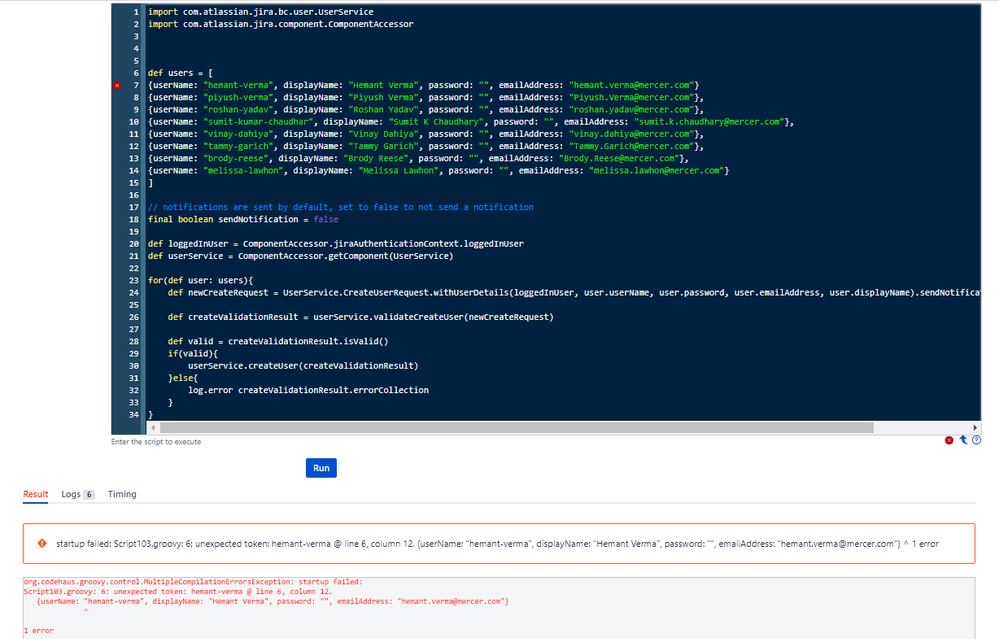Click the red error status icon below editor

tap(949, 440)
